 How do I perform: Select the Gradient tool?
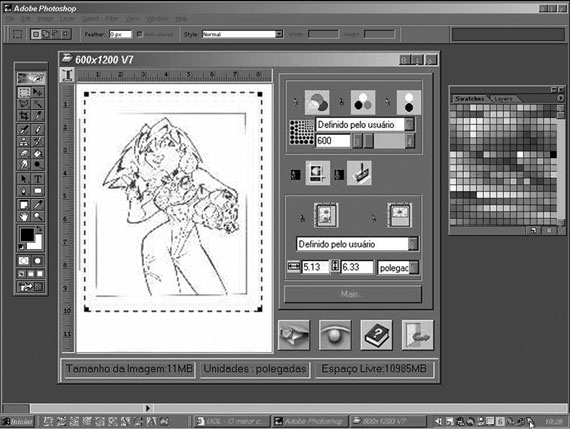point(37,153)
